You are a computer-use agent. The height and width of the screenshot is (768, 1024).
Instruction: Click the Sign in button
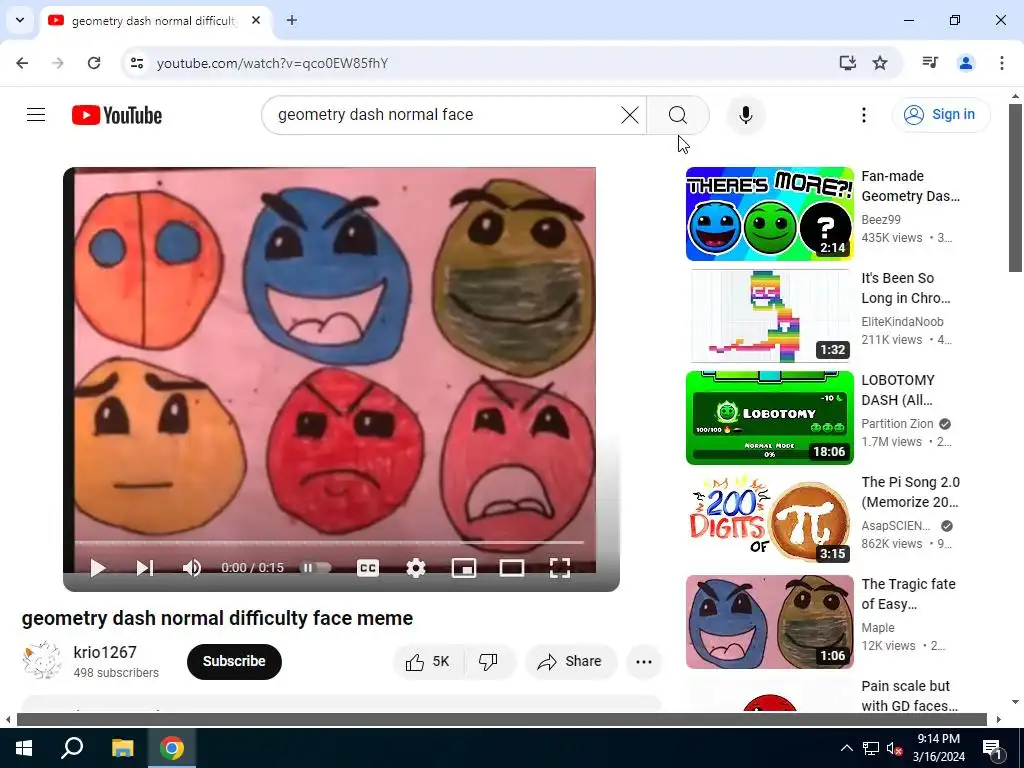(940, 114)
